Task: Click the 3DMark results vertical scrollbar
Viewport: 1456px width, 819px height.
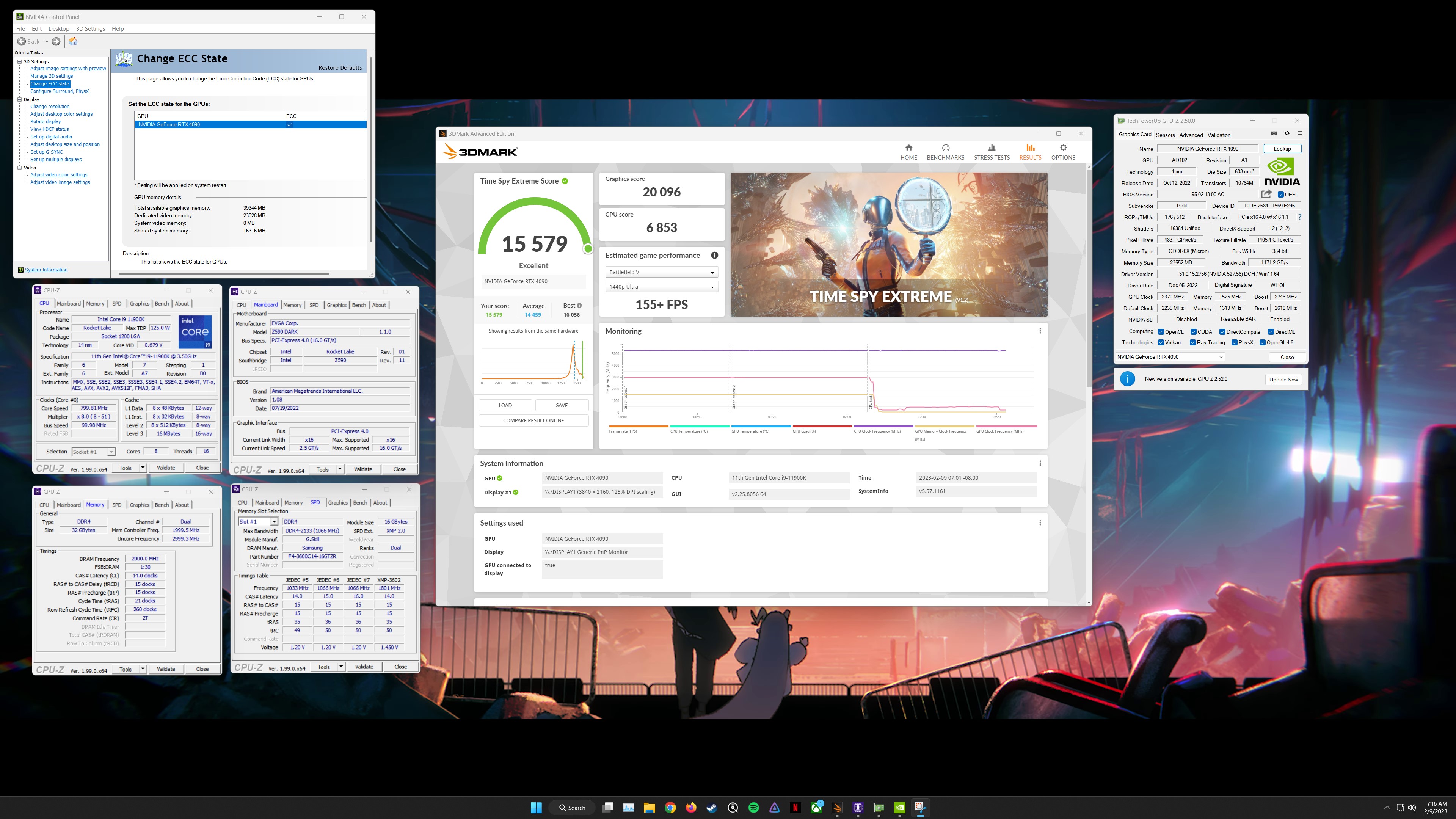Action: (1089, 279)
